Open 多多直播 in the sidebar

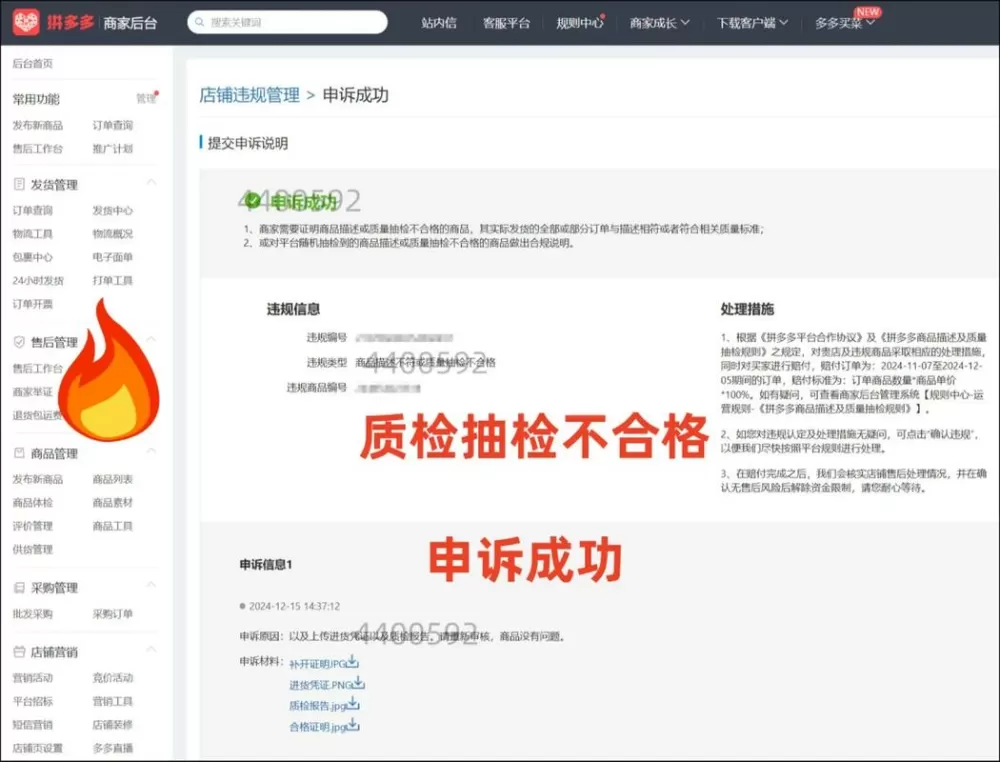click(x=113, y=748)
